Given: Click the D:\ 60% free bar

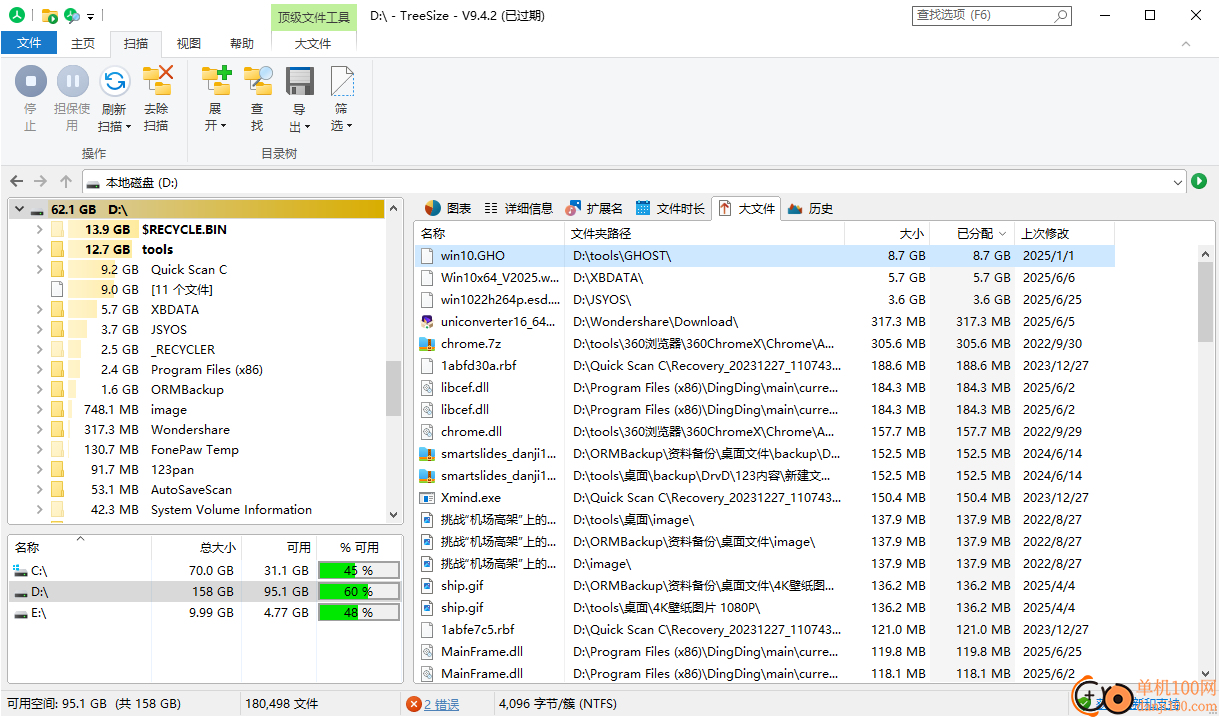Looking at the screenshot, I should [358, 592].
